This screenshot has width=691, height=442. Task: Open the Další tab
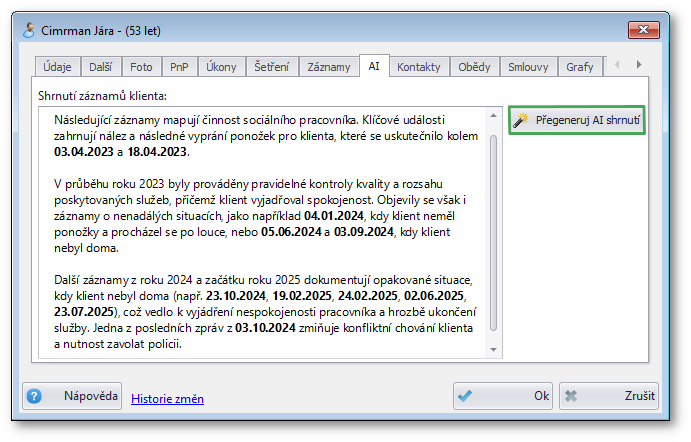tap(102, 67)
